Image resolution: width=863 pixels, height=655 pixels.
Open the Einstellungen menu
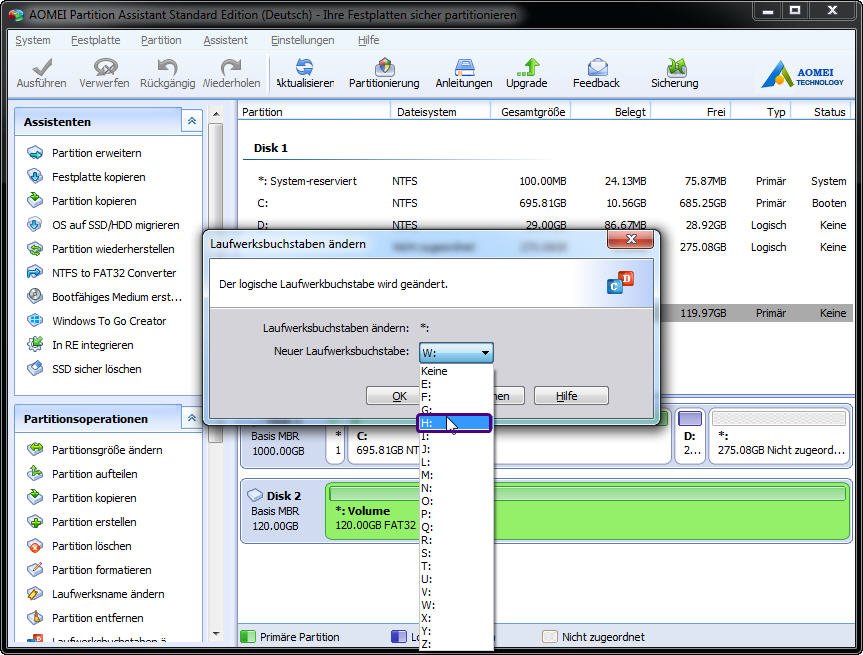302,40
